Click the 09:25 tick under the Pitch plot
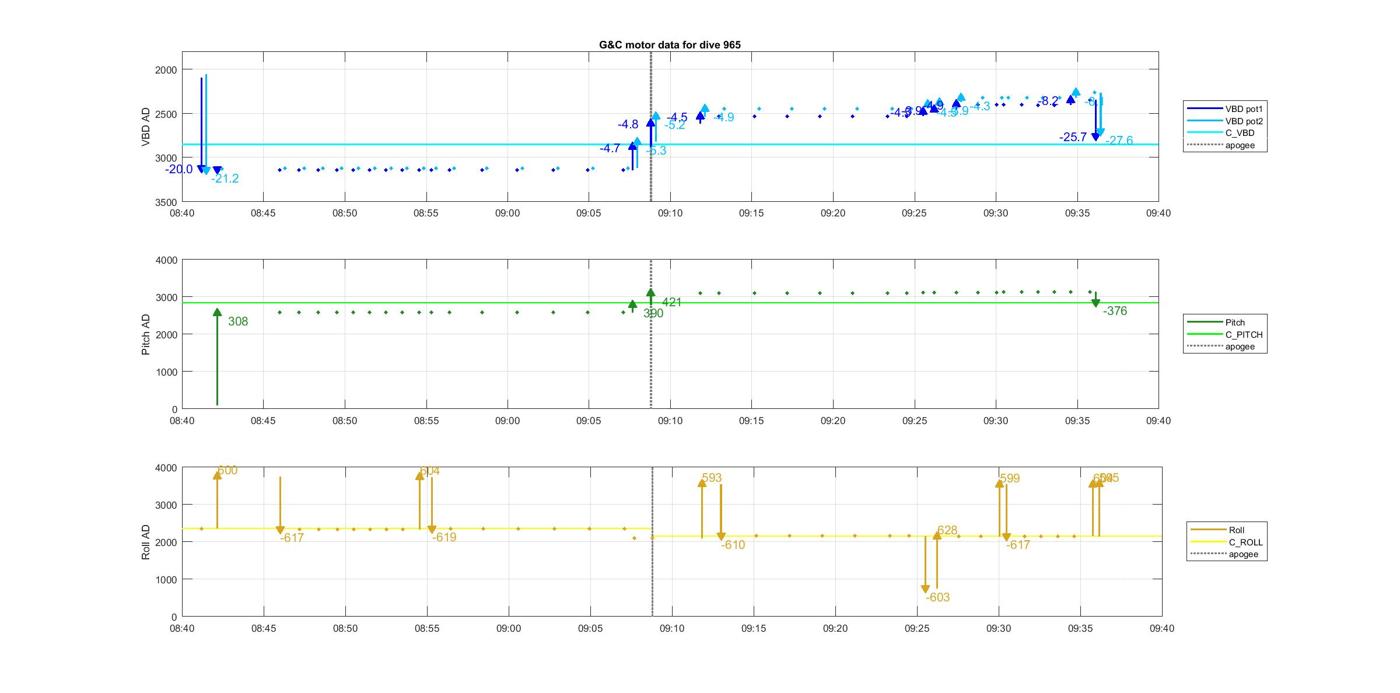The image size is (1400, 693). [914, 420]
